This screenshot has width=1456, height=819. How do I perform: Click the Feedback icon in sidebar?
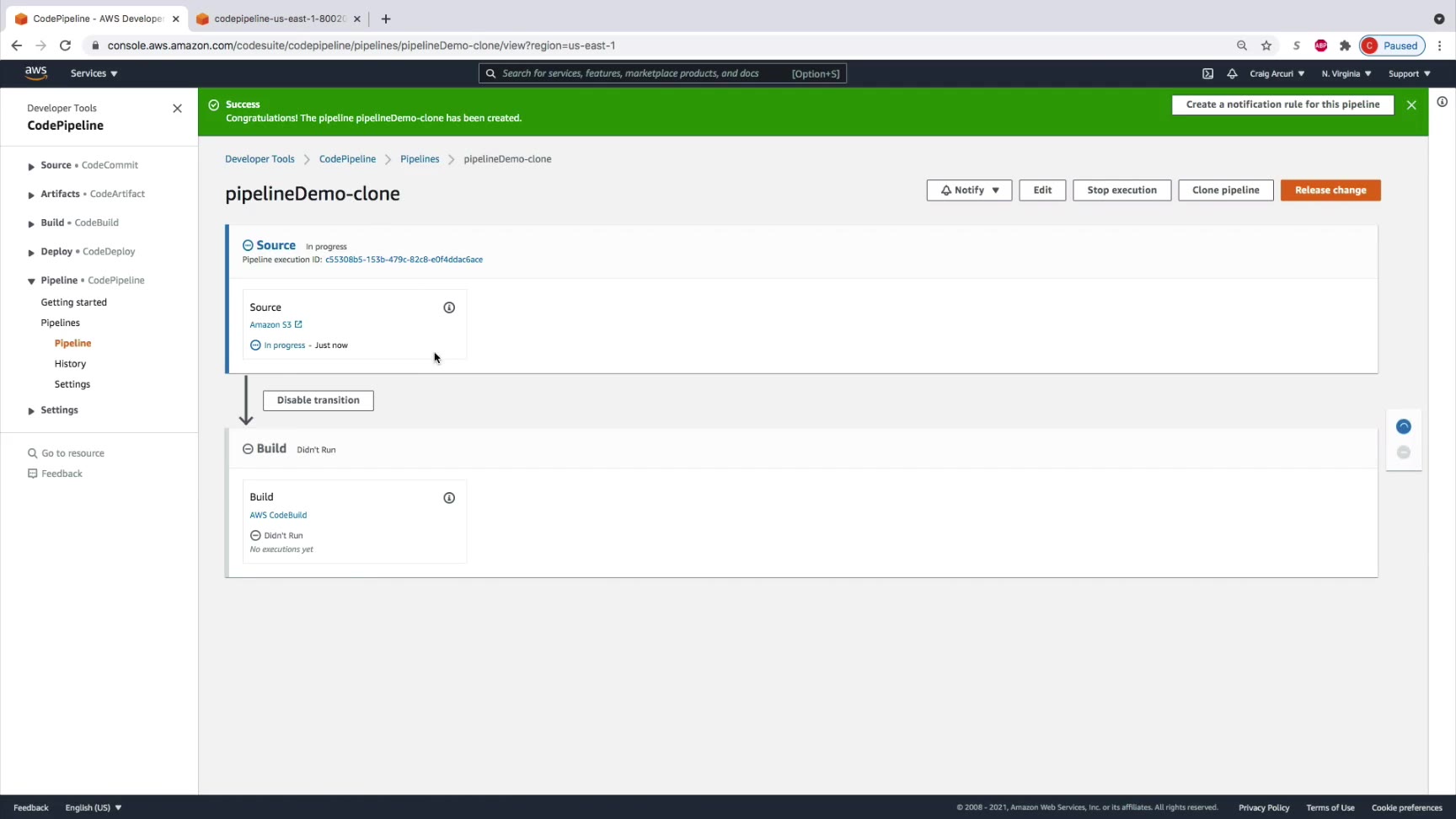tap(33, 474)
